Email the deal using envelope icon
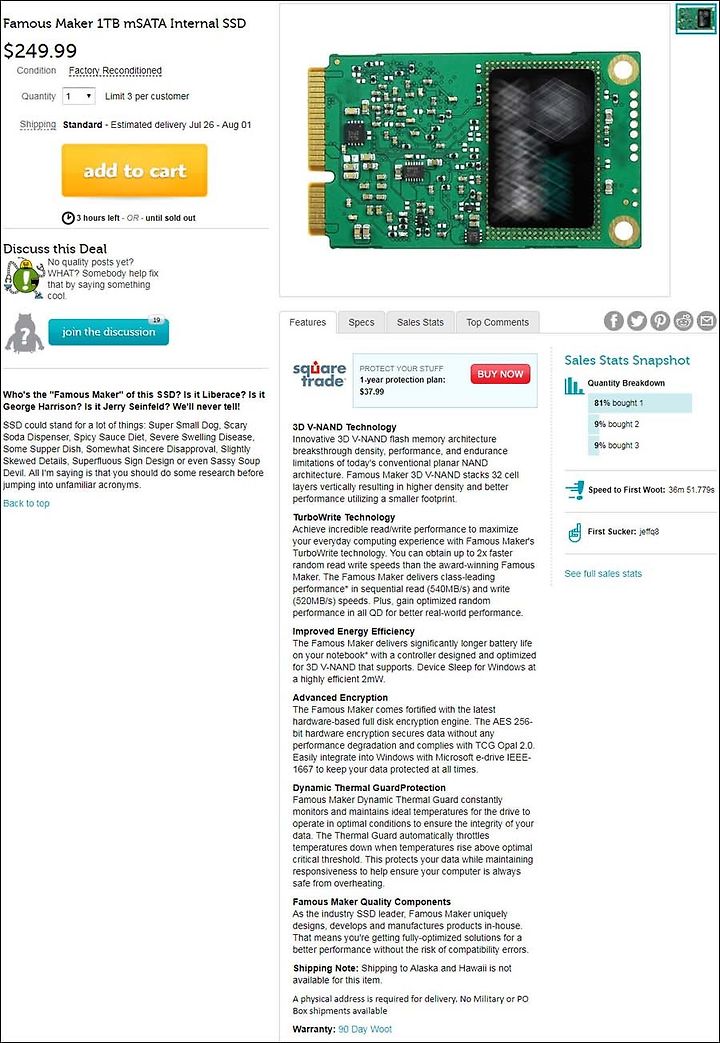Viewport: 720px width, 1043px height. coord(707,321)
